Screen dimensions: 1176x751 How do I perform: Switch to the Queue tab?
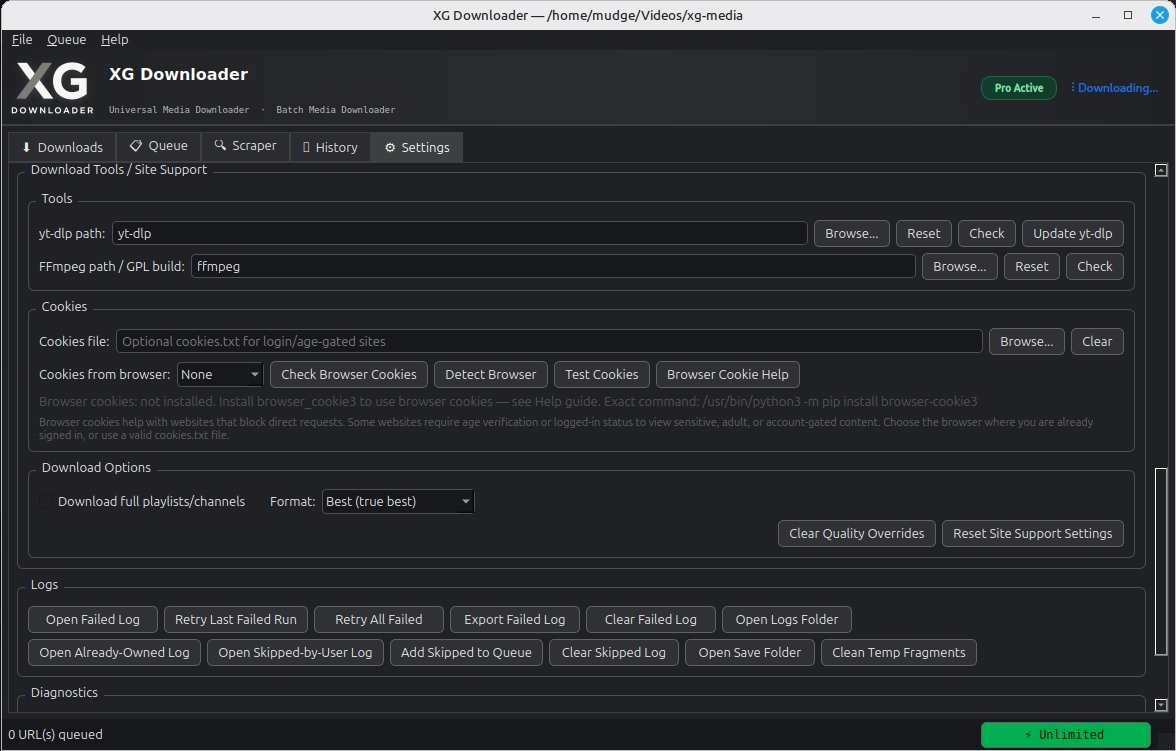(158, 146)
